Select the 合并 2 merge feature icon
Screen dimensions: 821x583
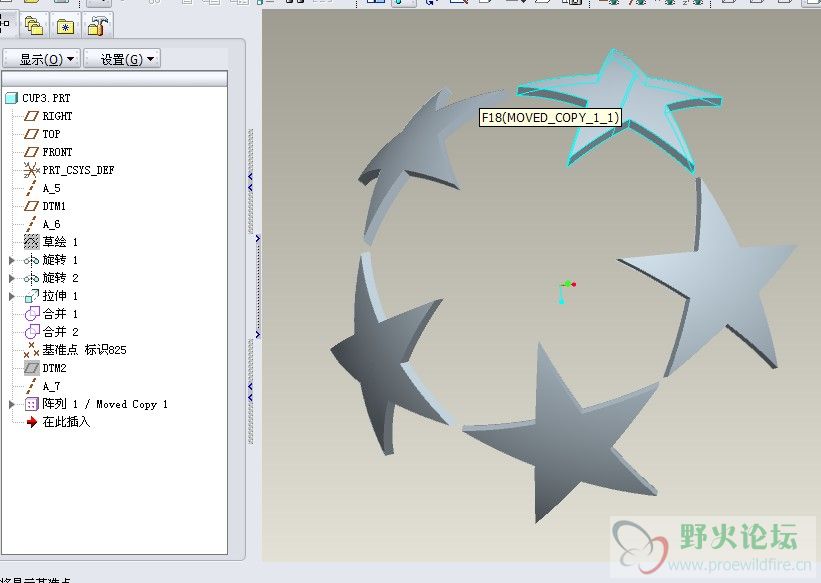(x=31, y=332)
